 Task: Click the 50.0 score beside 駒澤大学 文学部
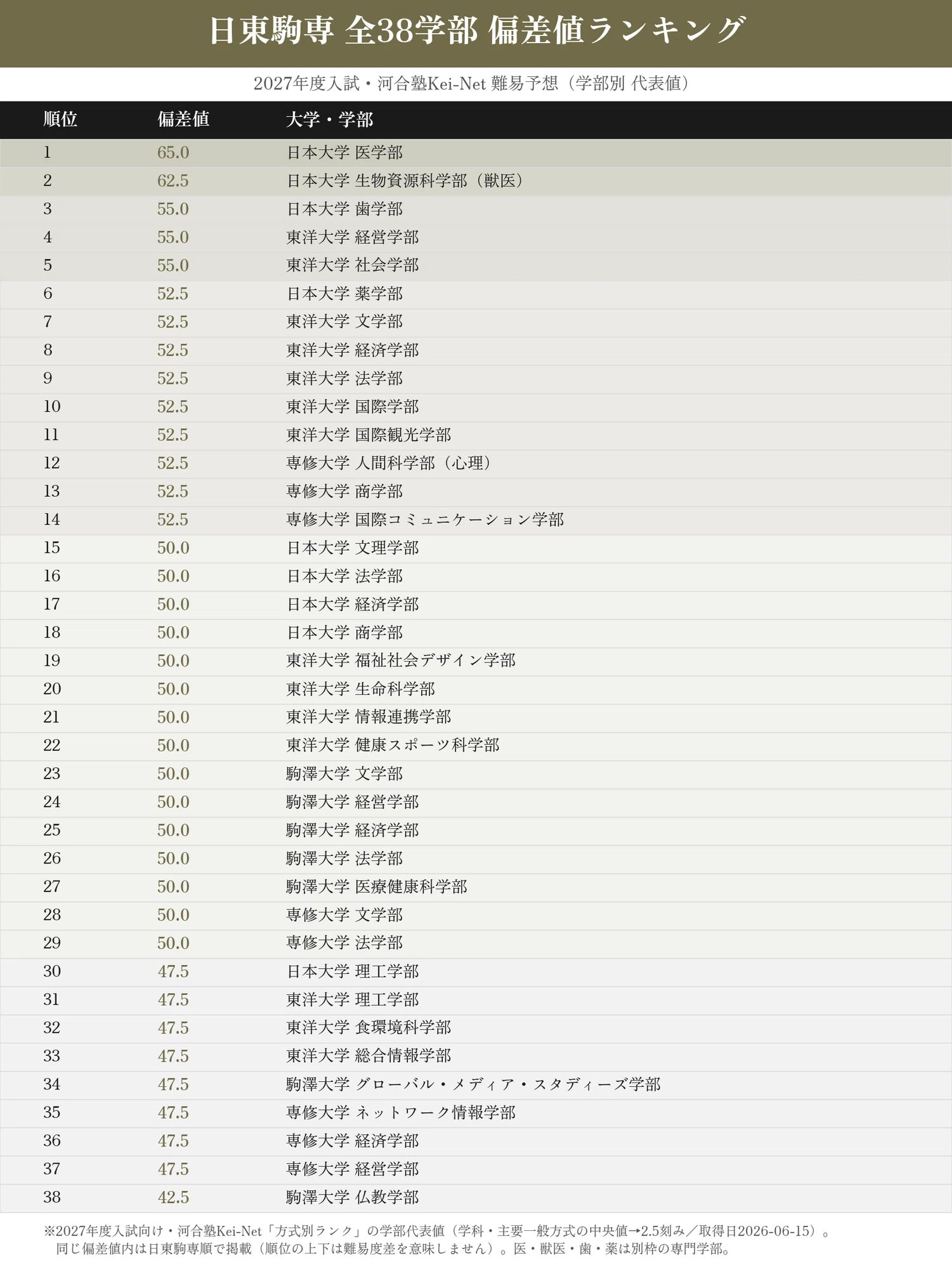click(173, 774)
